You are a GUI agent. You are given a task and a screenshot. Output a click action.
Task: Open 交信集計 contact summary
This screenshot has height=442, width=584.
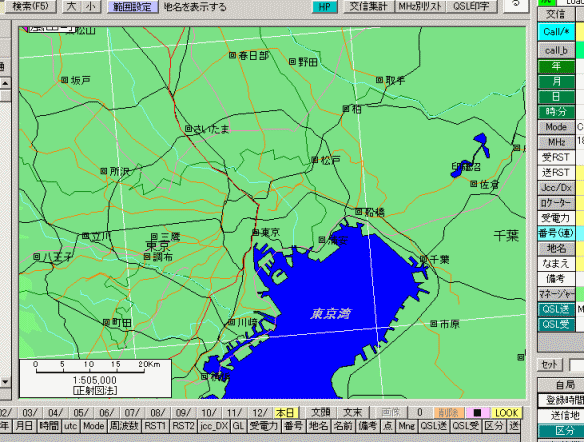pyautogui.click(x=368, y=6)
